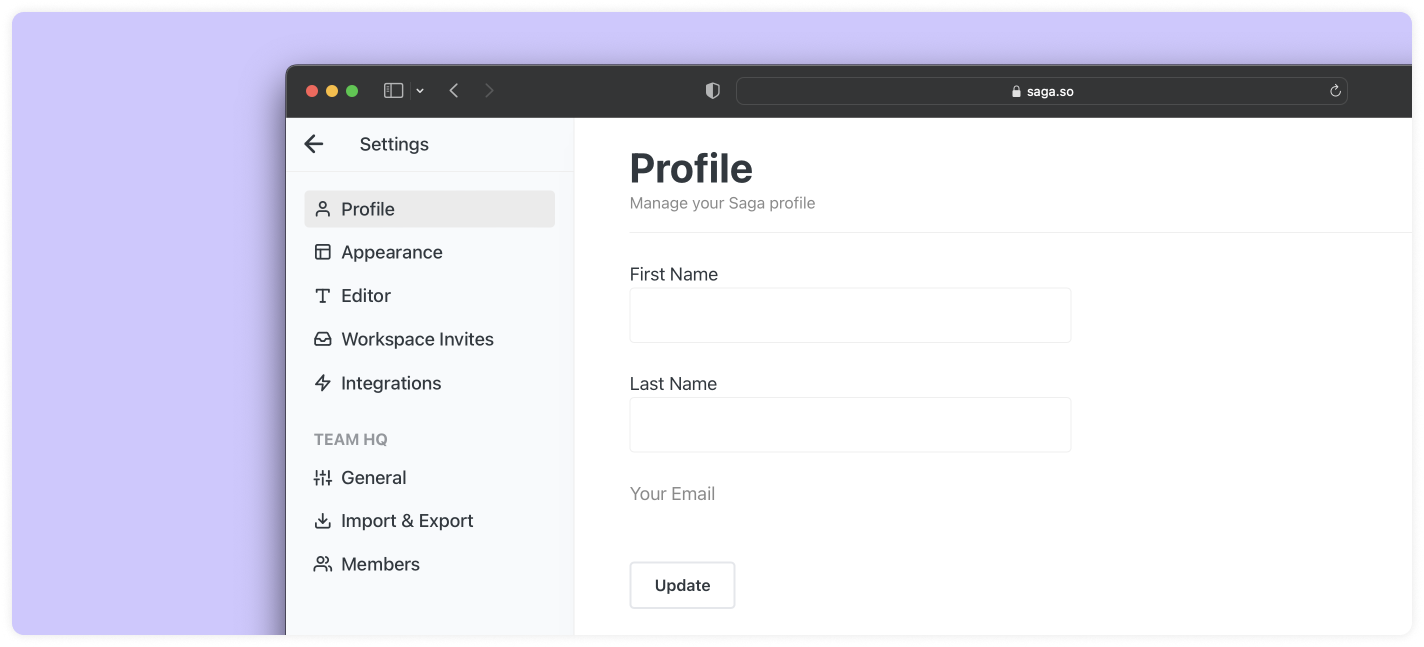The height and width of the screenshot is (647, 1424).
Task: Click the Import & Export download icon
Action: click(x=322, y=521)
